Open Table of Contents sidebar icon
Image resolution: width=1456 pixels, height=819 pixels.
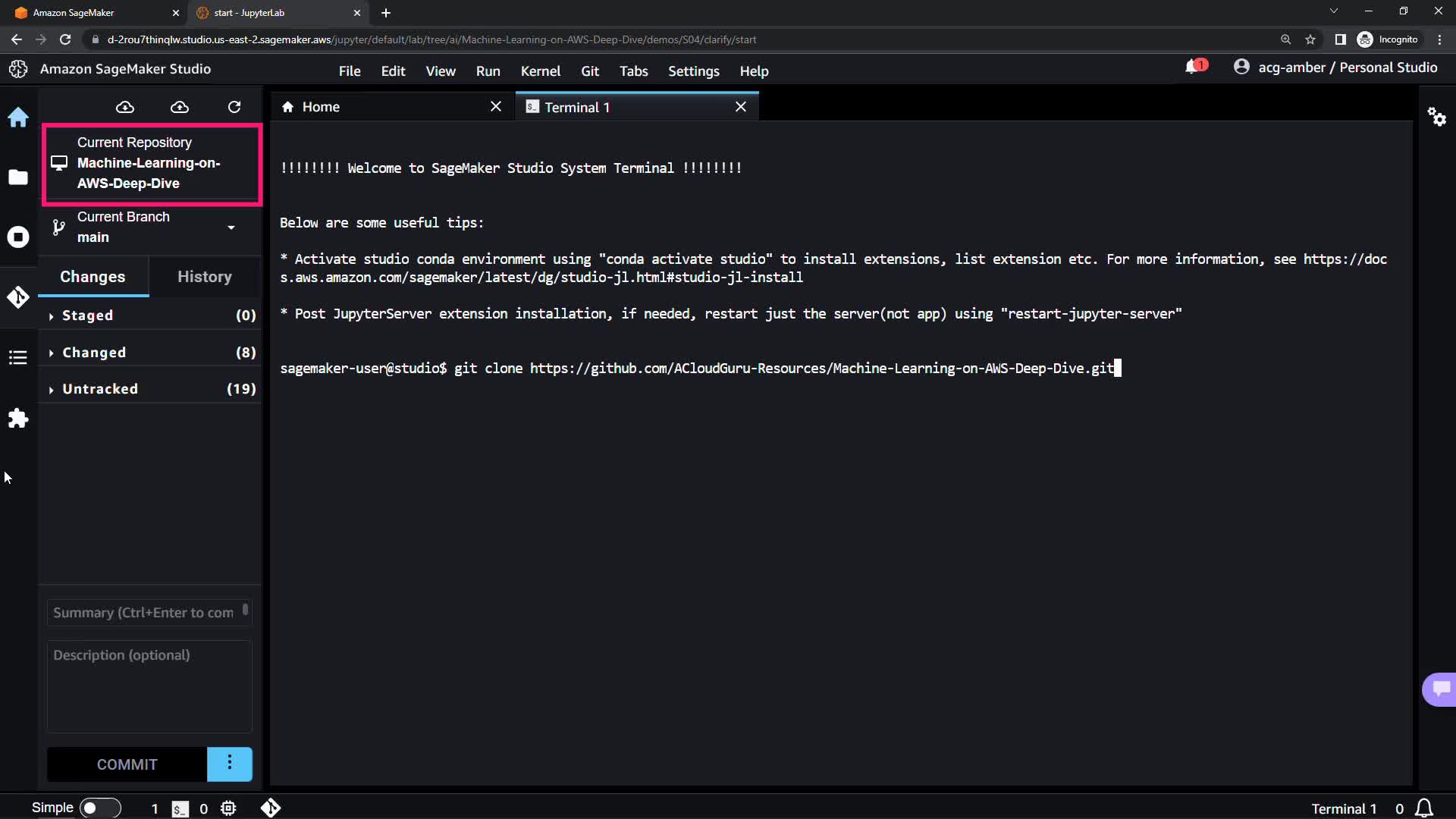(18, 357)
